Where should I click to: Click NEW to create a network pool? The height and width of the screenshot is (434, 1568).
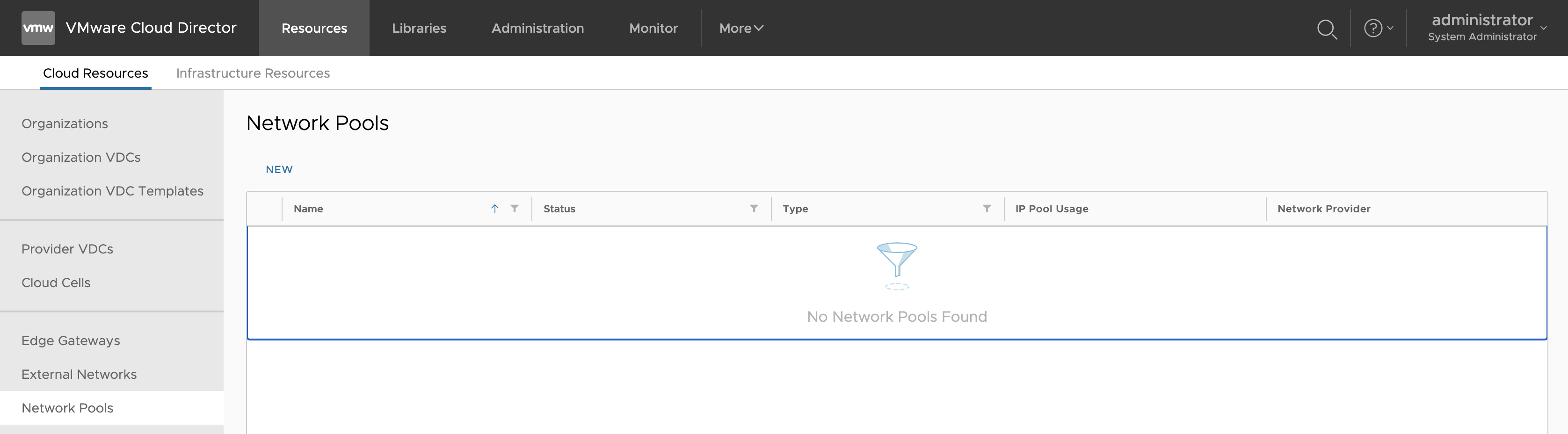[279, 170]
